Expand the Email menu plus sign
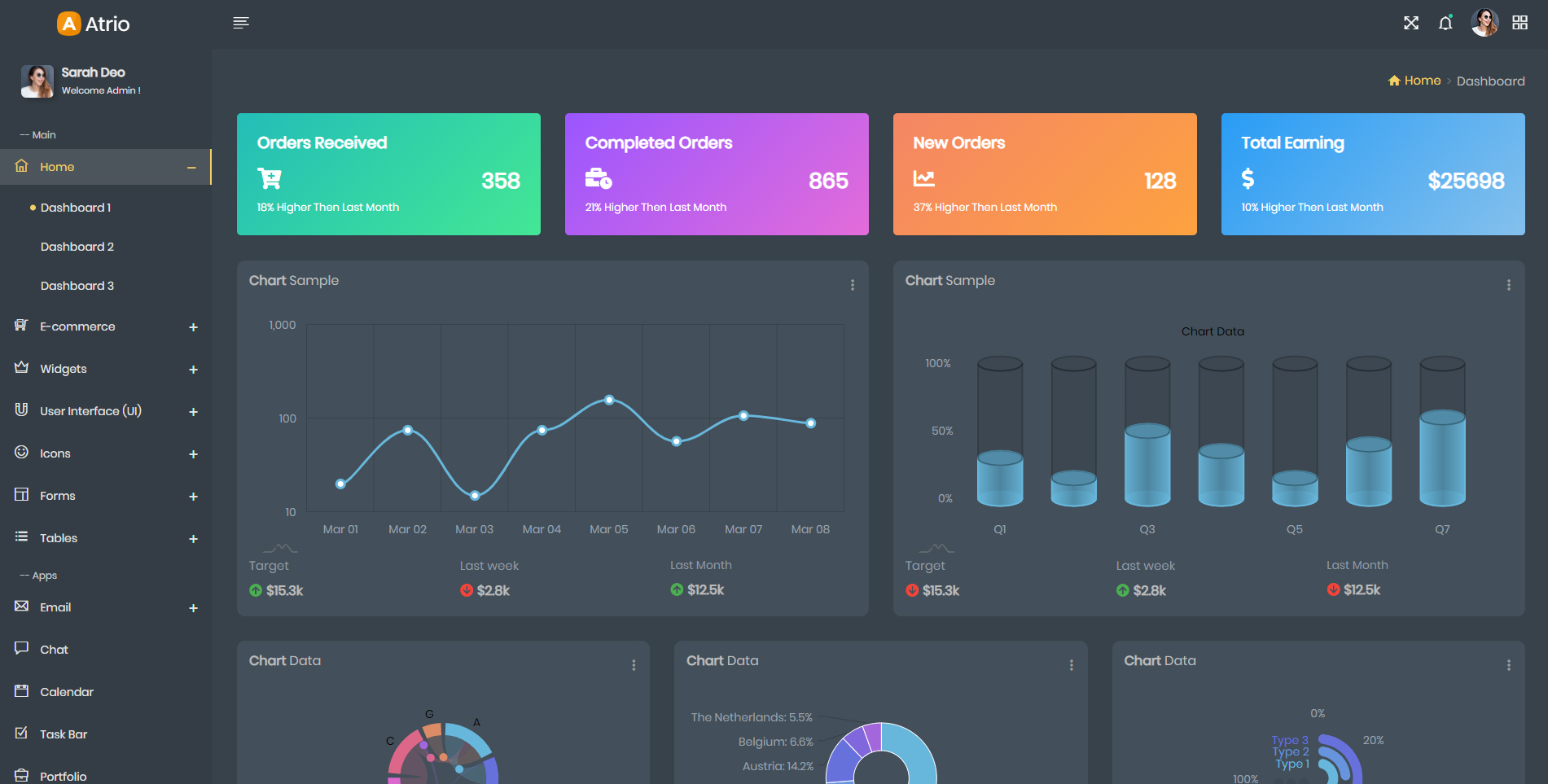Image resolution: width=1548 pixels, height=784 pixels. coord(193,608)
